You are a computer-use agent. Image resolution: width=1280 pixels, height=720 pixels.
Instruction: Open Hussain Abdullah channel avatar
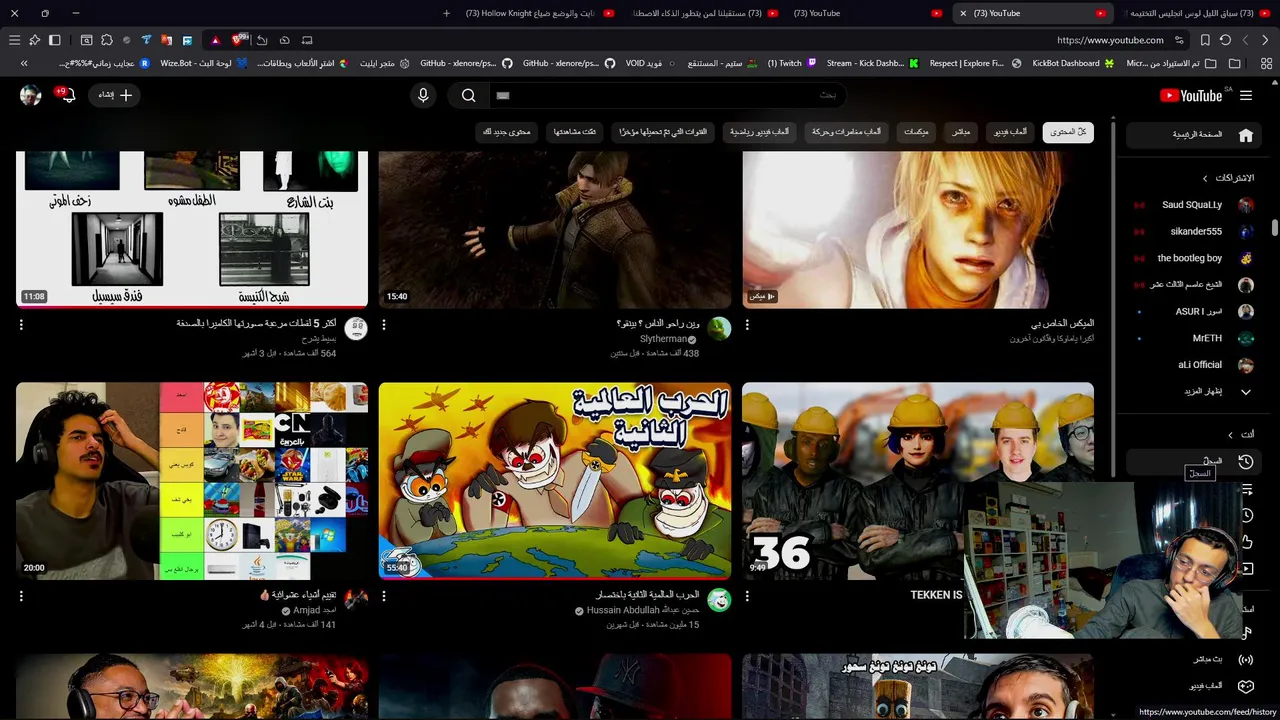pos(719,600)
